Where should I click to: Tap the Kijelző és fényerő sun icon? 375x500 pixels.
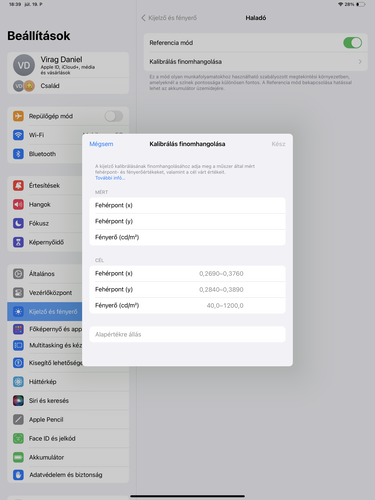[18, 312]
